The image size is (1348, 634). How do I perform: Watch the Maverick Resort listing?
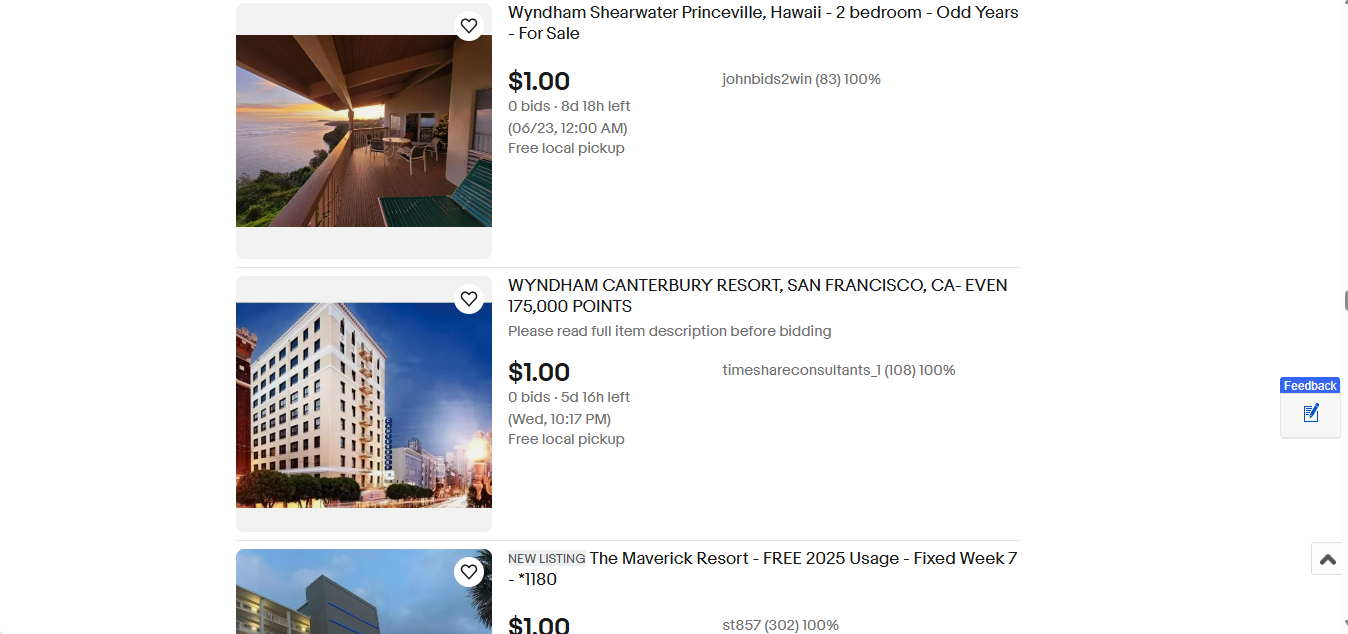pyautogui.click(x=469, y=572)
